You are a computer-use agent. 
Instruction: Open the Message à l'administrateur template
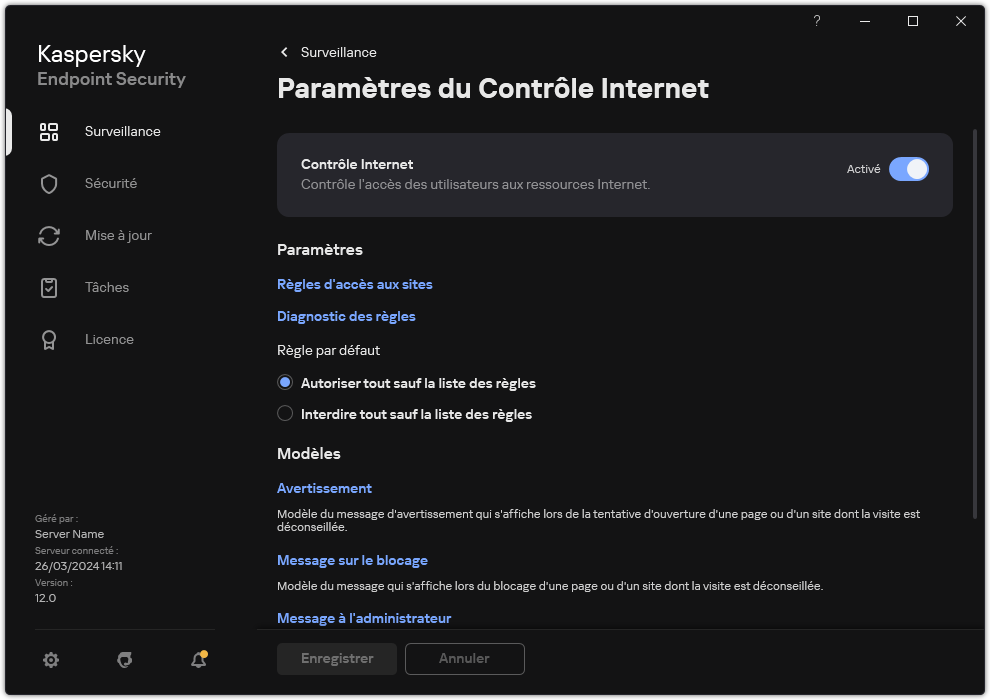[x=364, y=618]
